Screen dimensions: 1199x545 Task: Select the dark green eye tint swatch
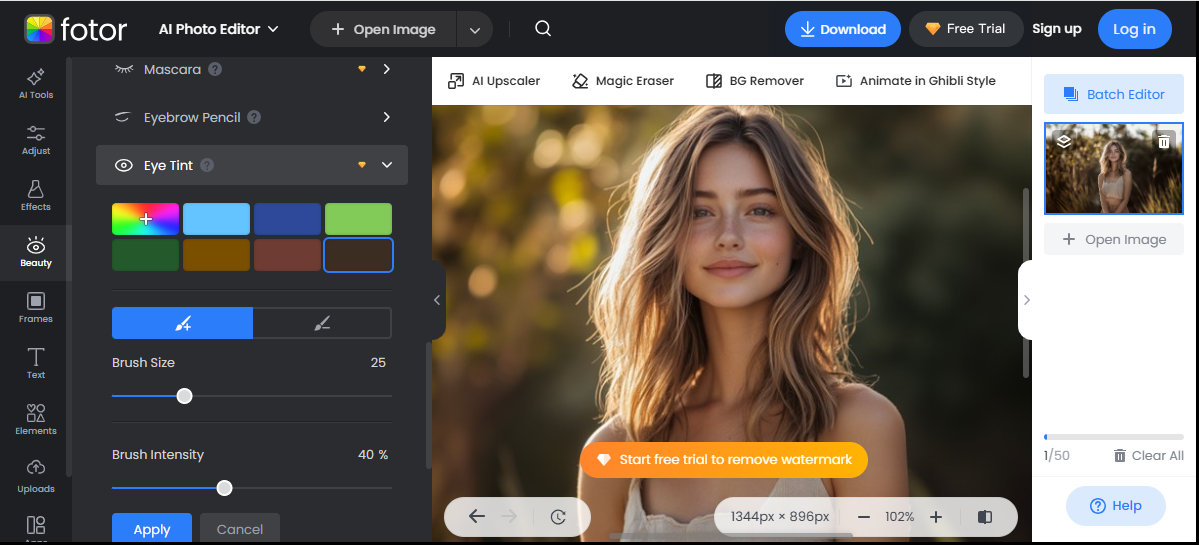tap(145, 255)
